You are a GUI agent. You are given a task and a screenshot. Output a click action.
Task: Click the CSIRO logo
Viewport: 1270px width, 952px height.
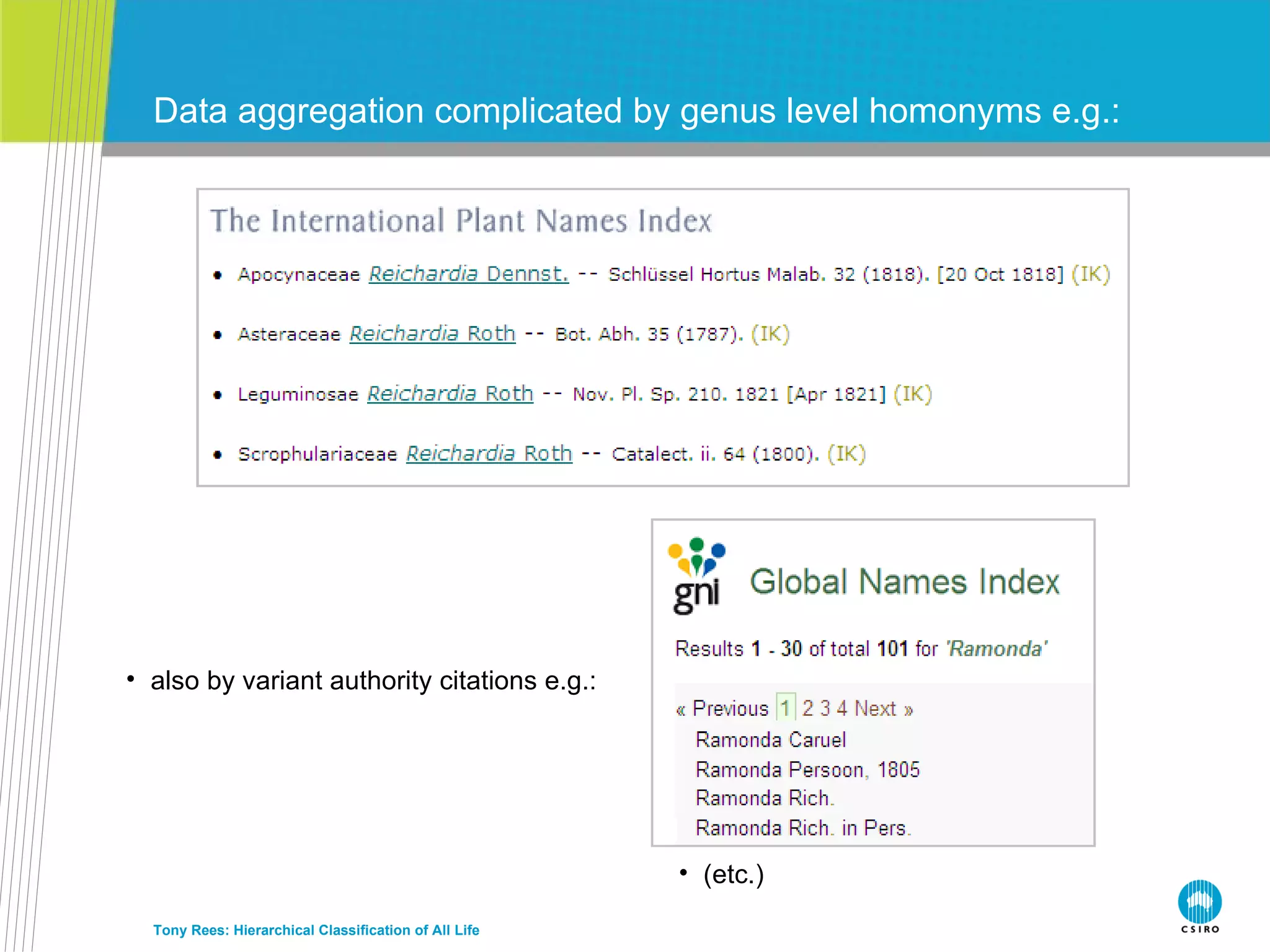(1200, 907)
